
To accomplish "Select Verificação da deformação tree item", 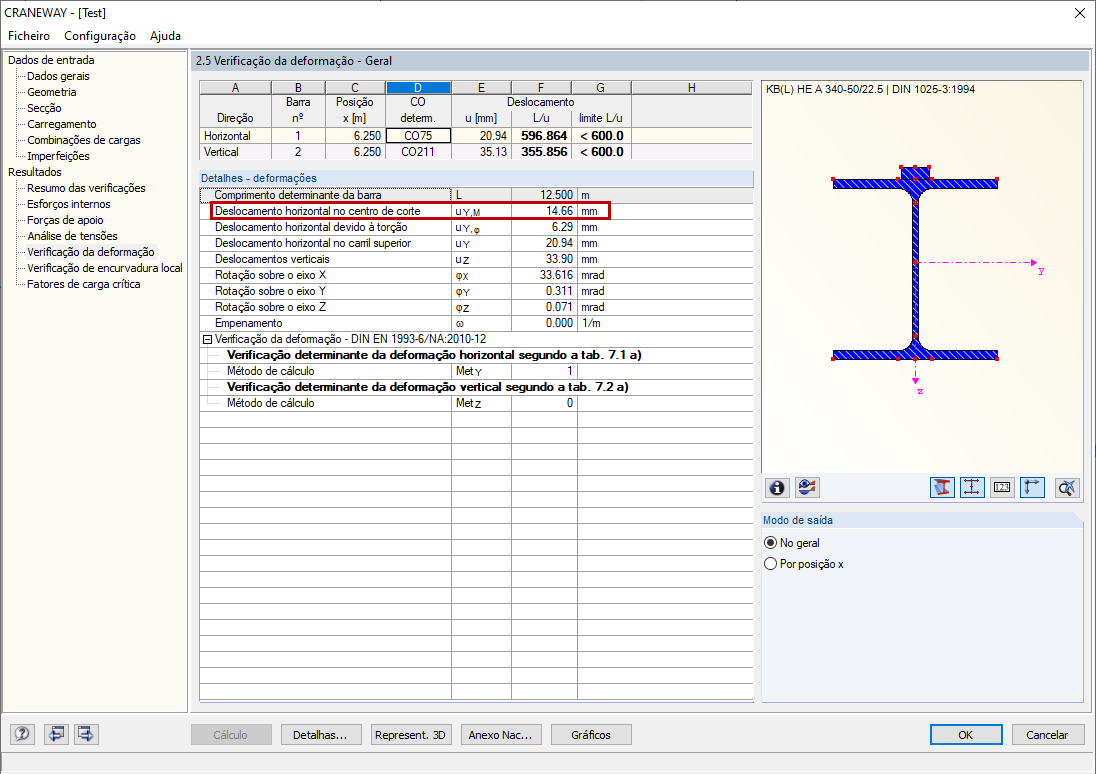I will [91, 252].
